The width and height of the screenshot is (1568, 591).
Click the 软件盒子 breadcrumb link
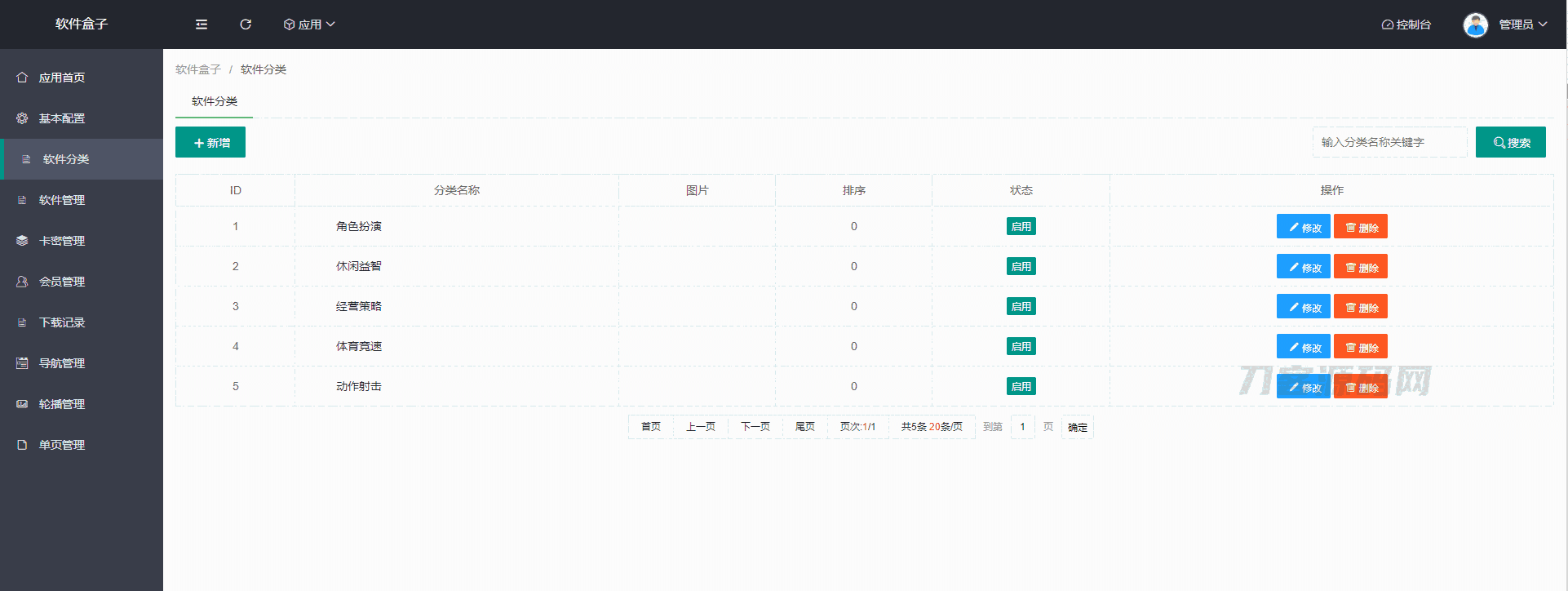click(x=198, y=69)
